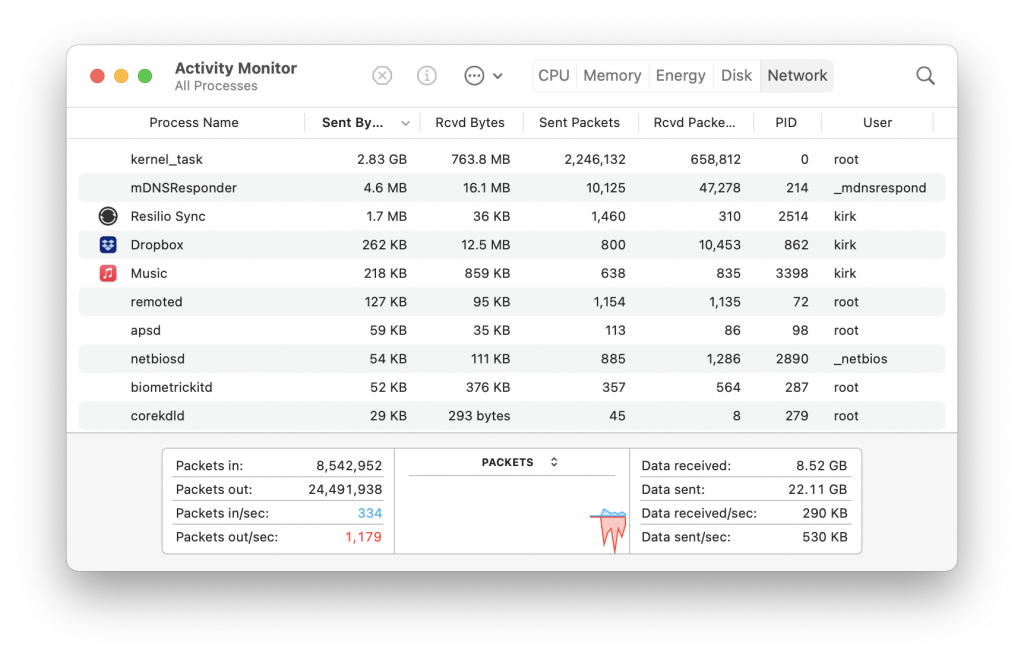
Task: Sort processes by PID column header
Action: [x=786, y=123]
